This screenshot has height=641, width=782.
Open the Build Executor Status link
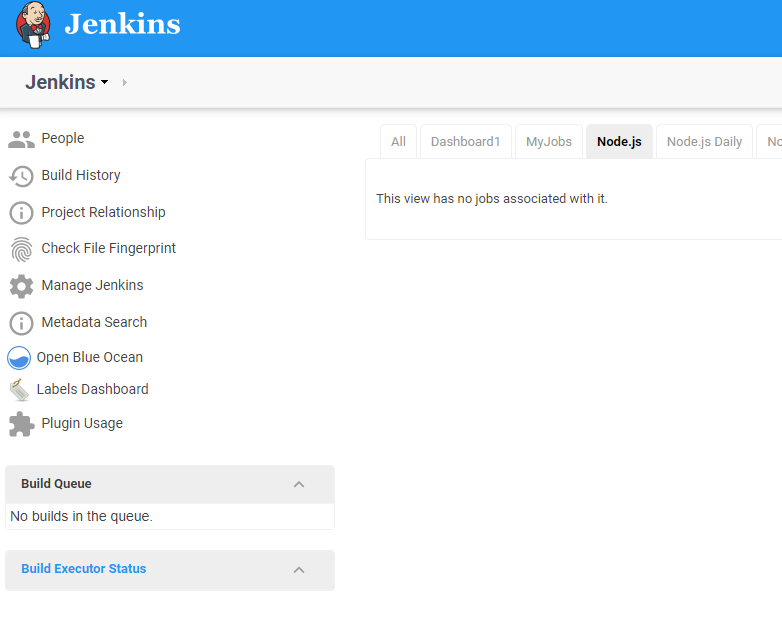coord(83,569)
